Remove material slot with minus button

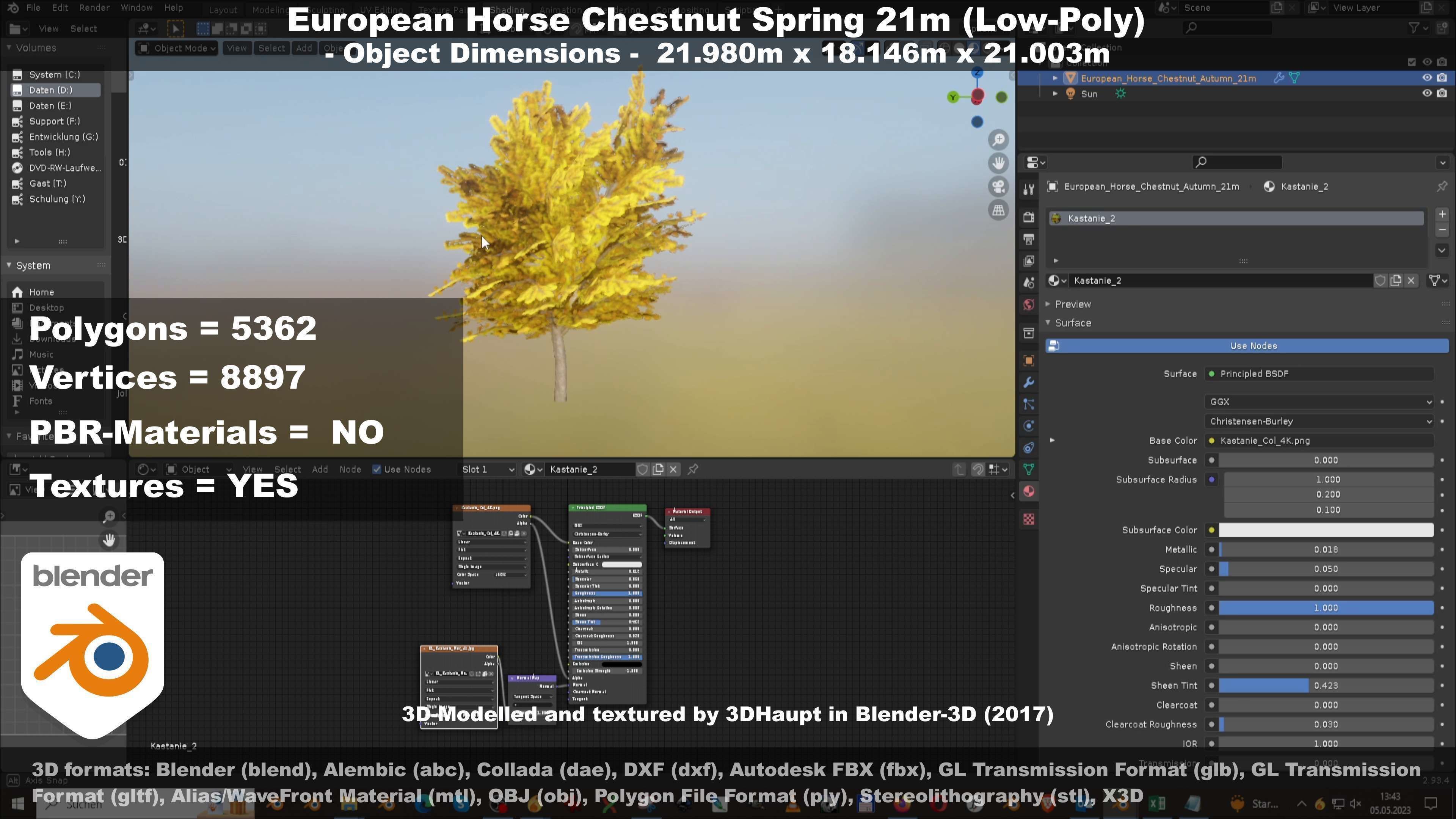point(1442,230)
